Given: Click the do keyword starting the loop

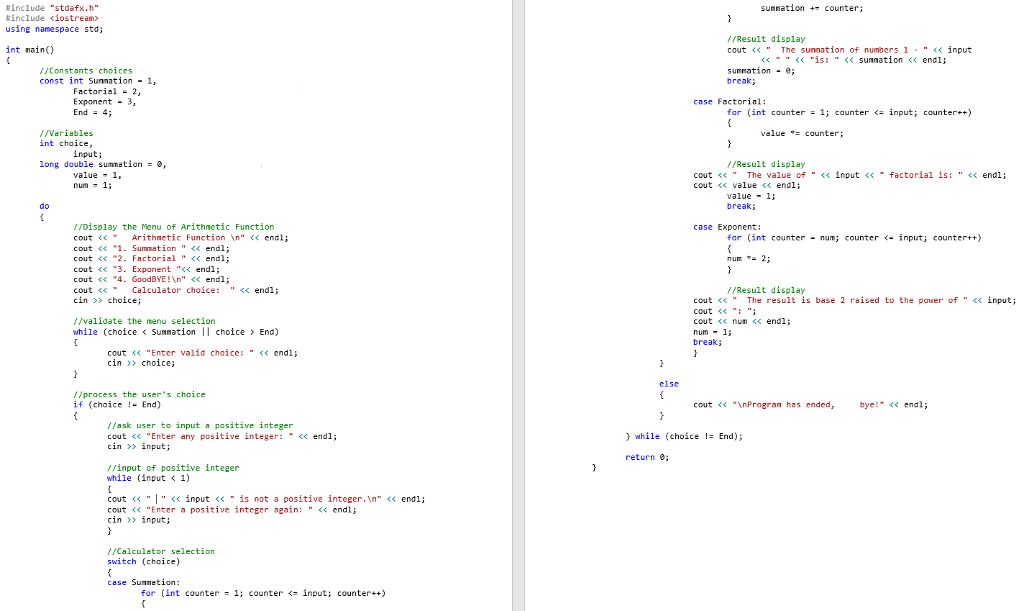Looking at the screenshot, I should (43, 205).
